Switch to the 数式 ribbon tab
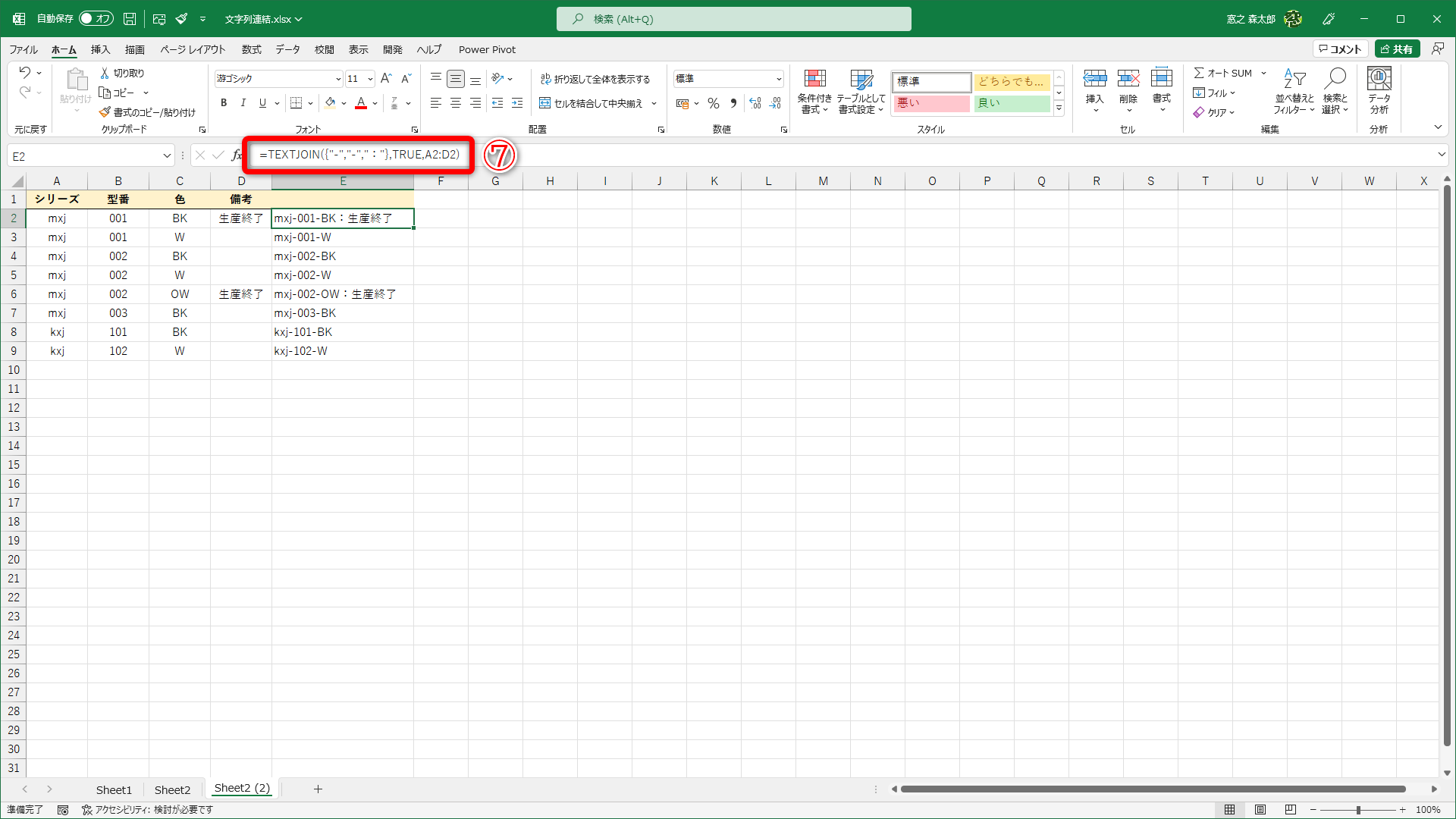 point(251,49)
